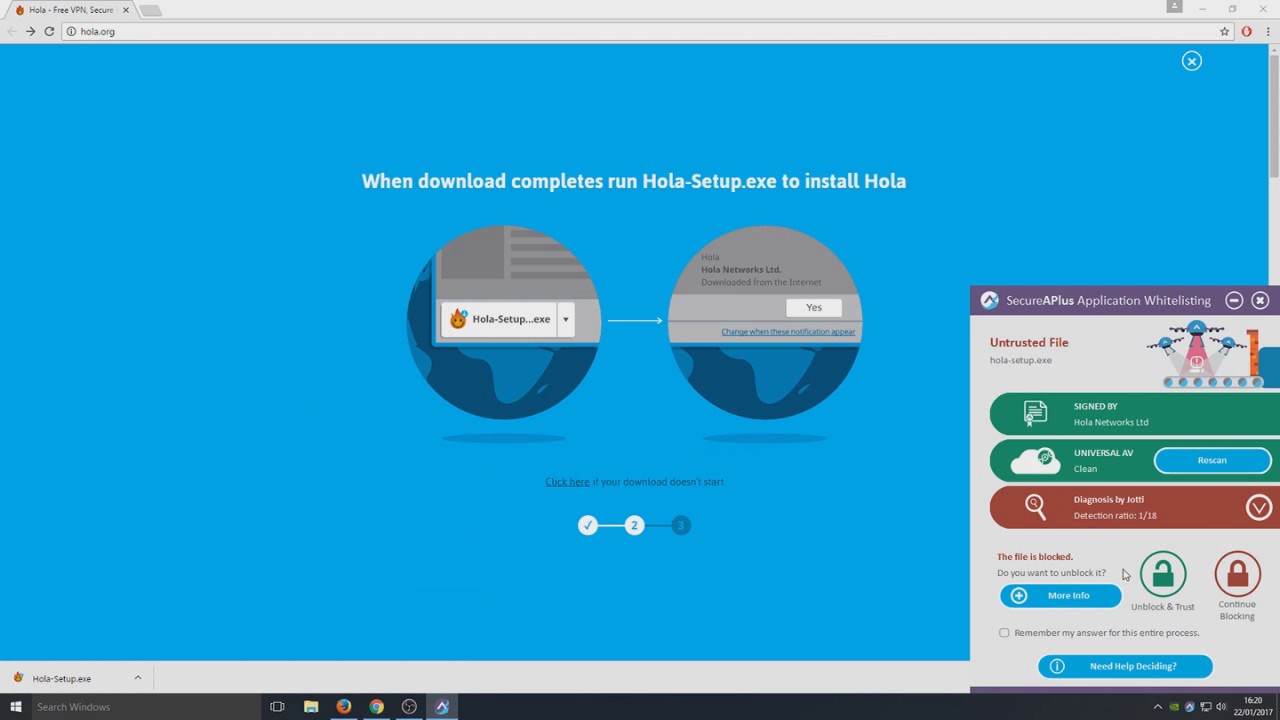
Task: Bookmark this page with the star icon
Action: (x=1224, y=31)
